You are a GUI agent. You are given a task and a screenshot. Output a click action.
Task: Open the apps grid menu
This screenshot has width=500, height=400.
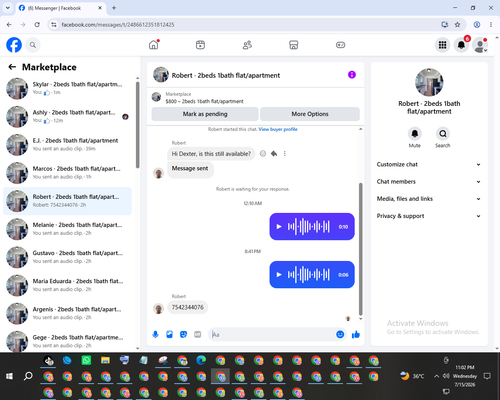click(442, 45)
